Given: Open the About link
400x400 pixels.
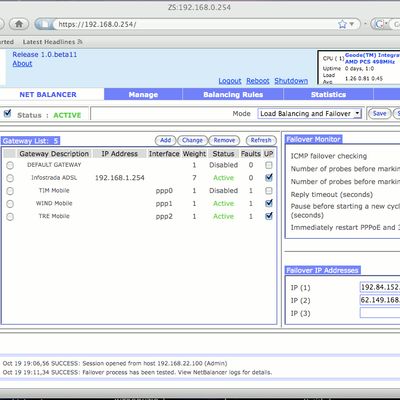Looking at the screenshot, I should point(22,63).
